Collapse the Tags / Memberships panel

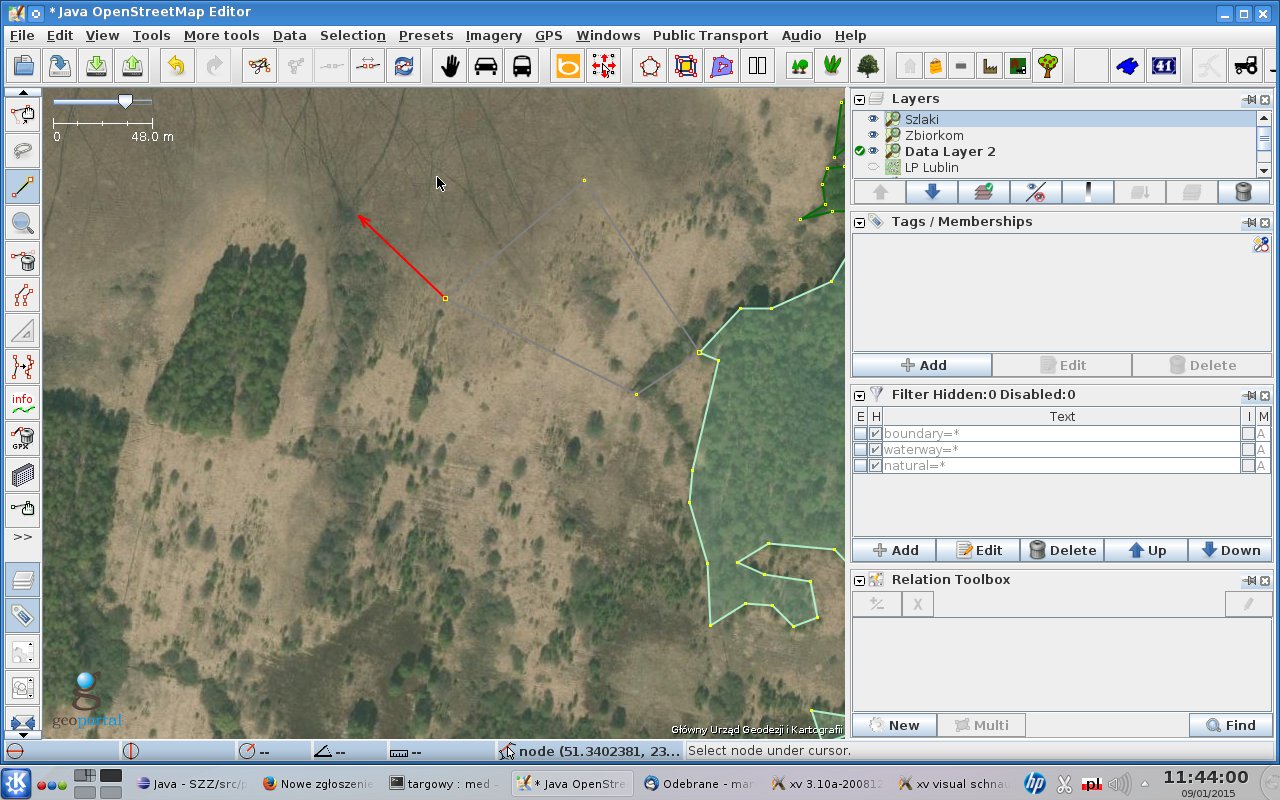click(859, 222)
